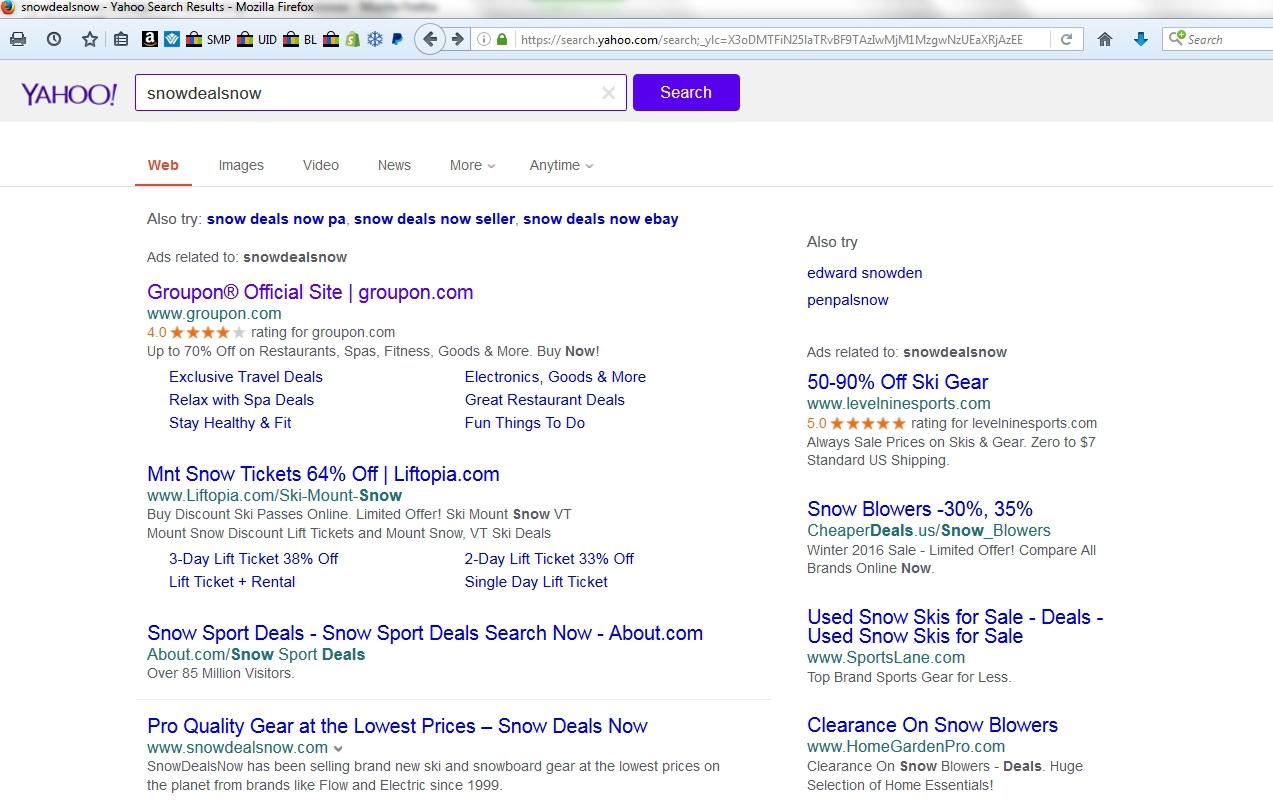This screenshot has width=1273, height=801.
Task: Switch to the News tab
Action: (394, 165)
